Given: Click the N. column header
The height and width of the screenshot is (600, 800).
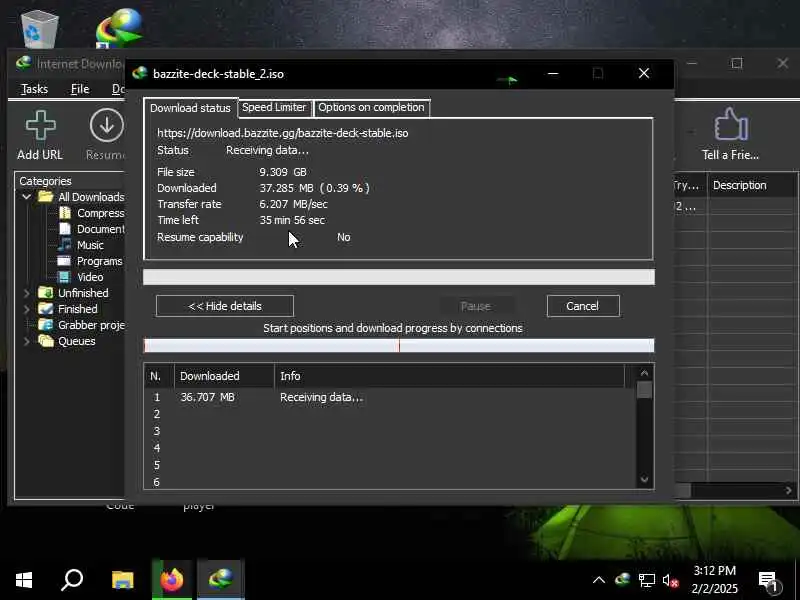Looking at the screenshot, I should tap(159, 376).
